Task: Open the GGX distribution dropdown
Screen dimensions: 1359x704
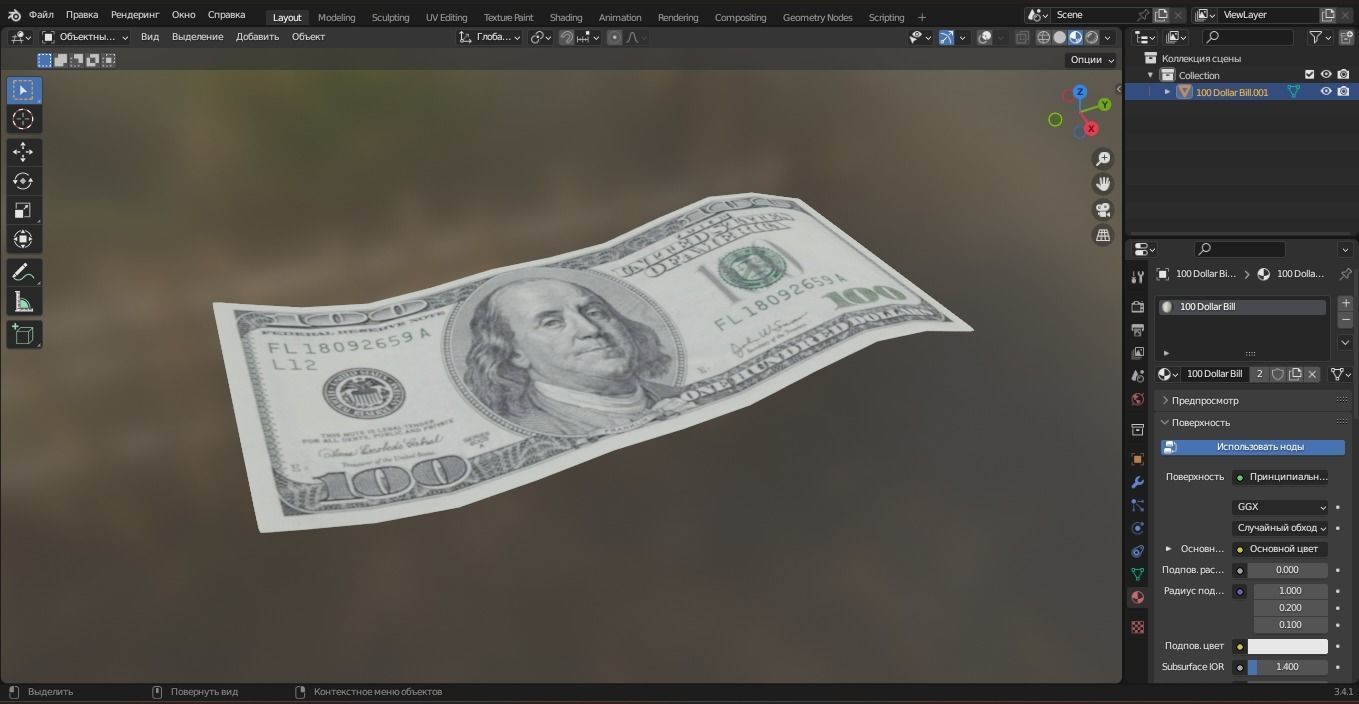Action: tap(1280, 506)
